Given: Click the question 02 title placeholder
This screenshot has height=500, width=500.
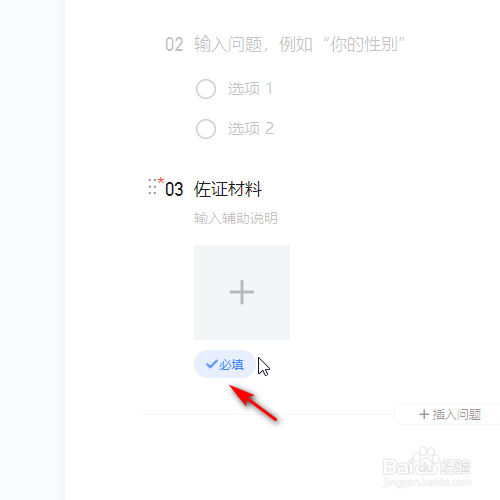Looking at the screenshot, I should [299, 44].
